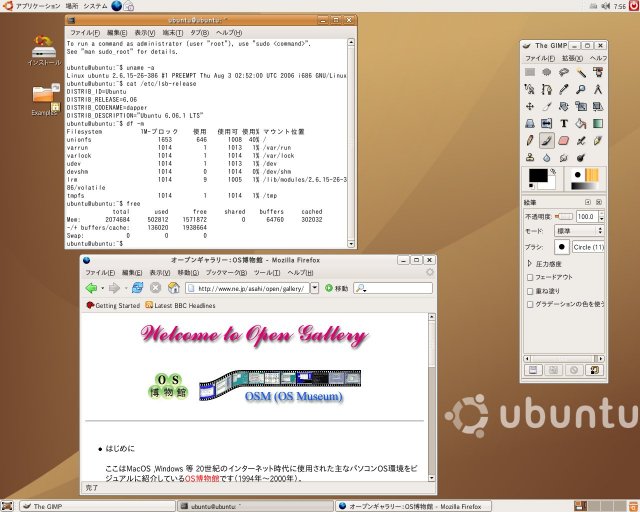Open Firefox ツール(T) menu
Viewport: 640px width, 512px height.
pos(267,273)
